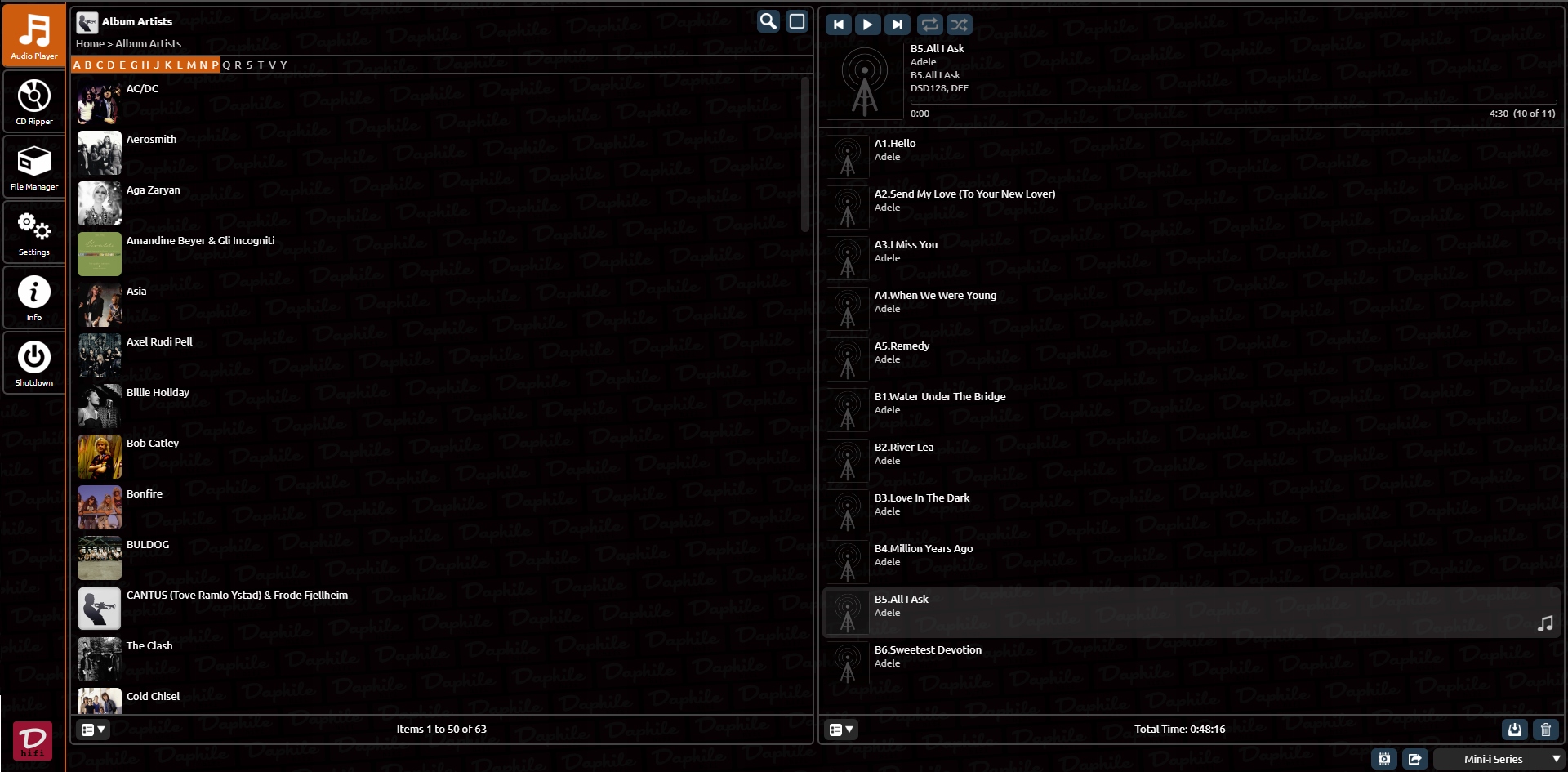The height and width of the screenshot is (772, 1568).
Task: Start playback with the play button
Action: [868, 25]
